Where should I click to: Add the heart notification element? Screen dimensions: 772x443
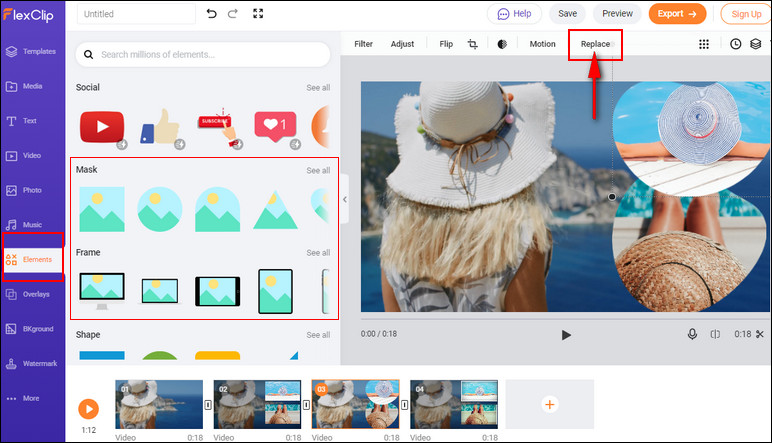coord(275,127)
